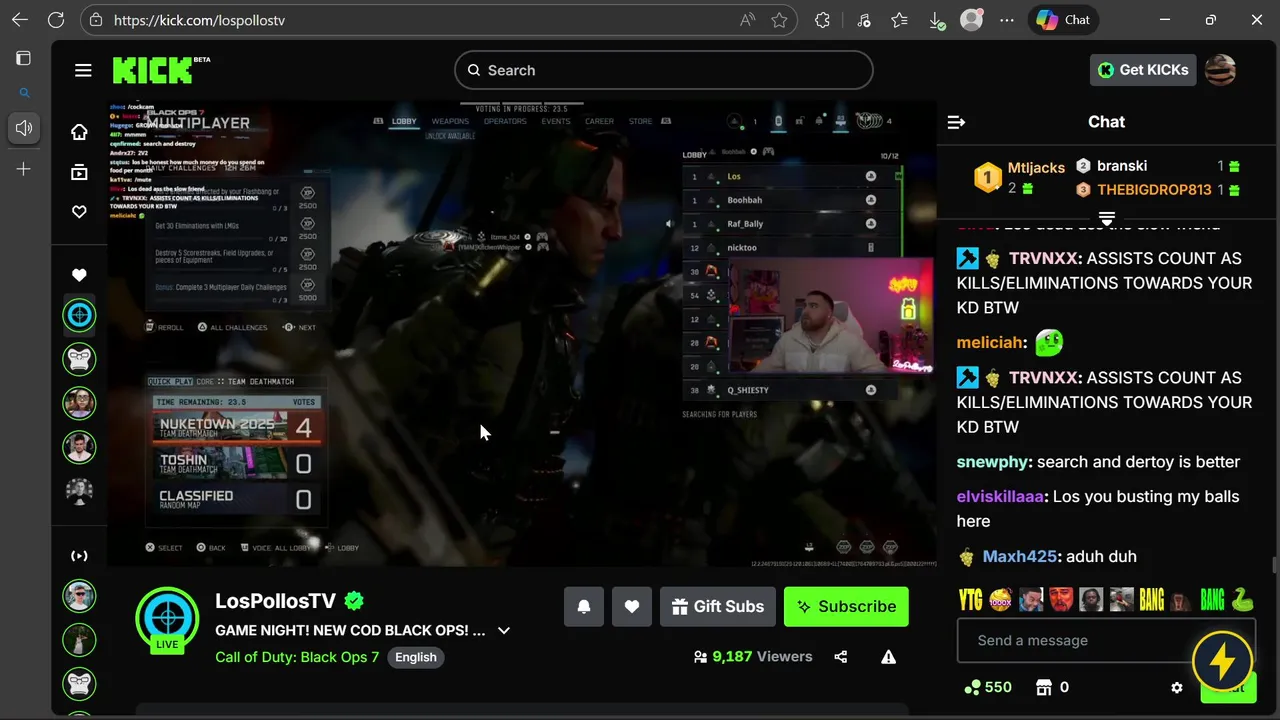The image size is (1280, 720).
Task: Click the English language tag
Action: (x=416, y=657)
